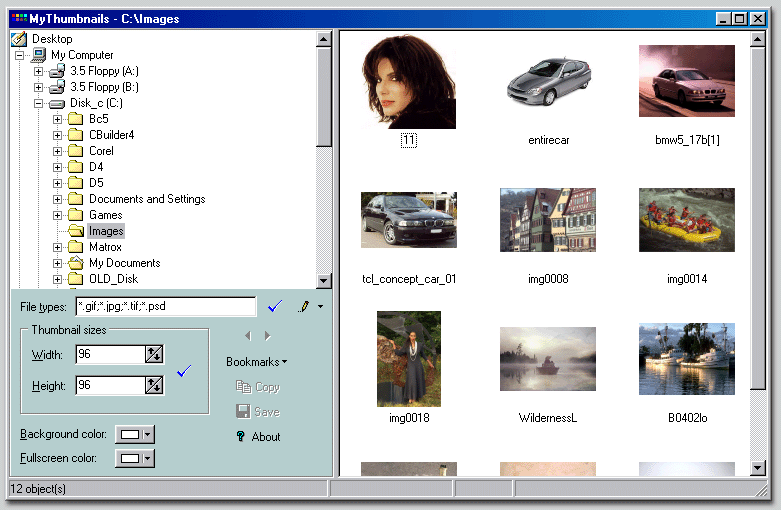Collapse the My Computer tree node
781x510 pixels.
point(19,55)
